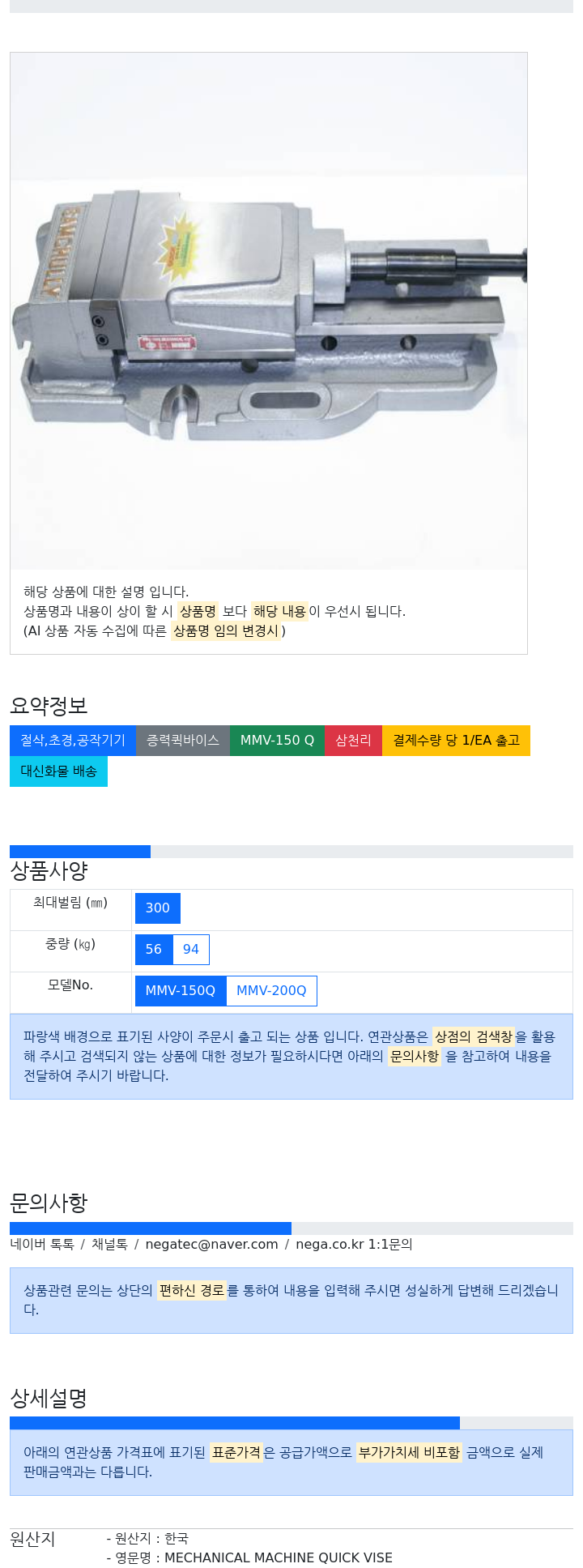The height and width of the screenshot is (1568, 583).
Task: Click the highlighted 상점의 검색창 text
Action: tap(473, 1037)
